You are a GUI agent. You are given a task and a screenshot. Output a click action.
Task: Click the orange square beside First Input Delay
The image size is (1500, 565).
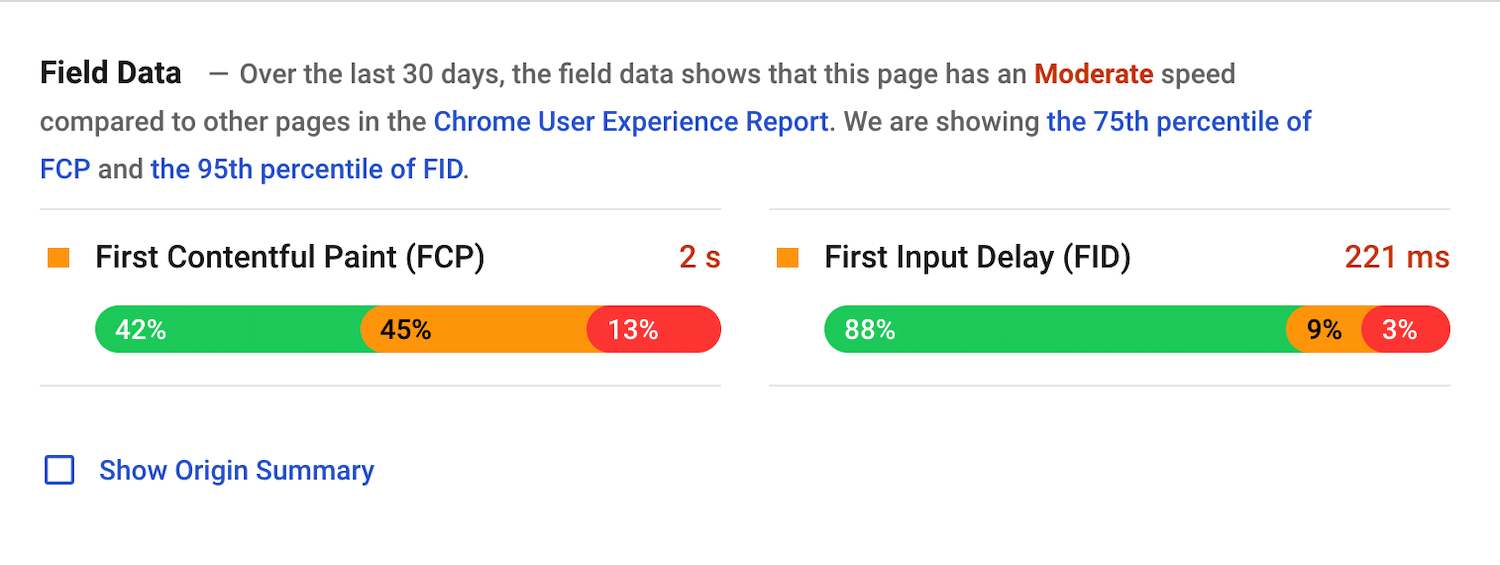788,258
